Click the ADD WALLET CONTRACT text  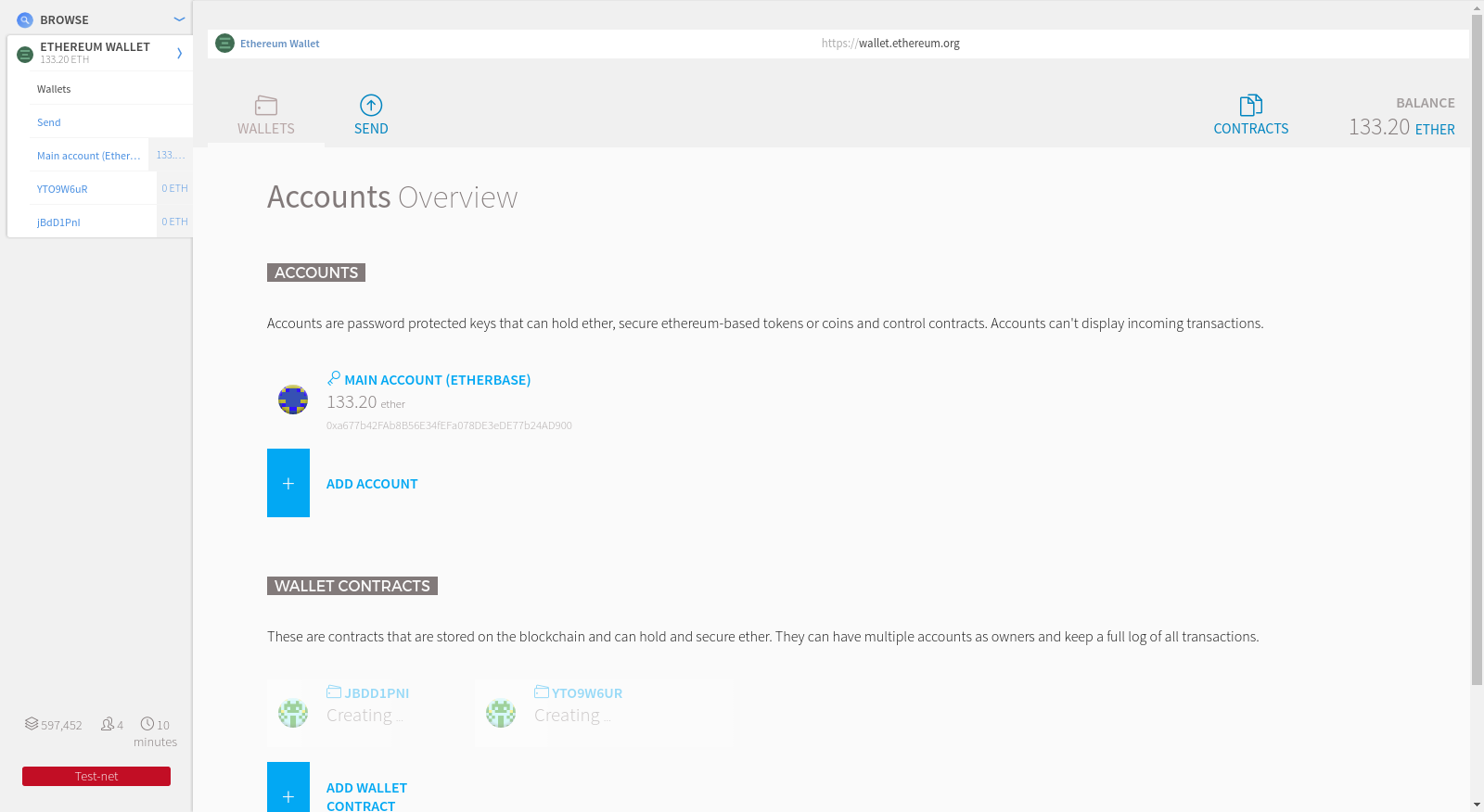point(366,796)
